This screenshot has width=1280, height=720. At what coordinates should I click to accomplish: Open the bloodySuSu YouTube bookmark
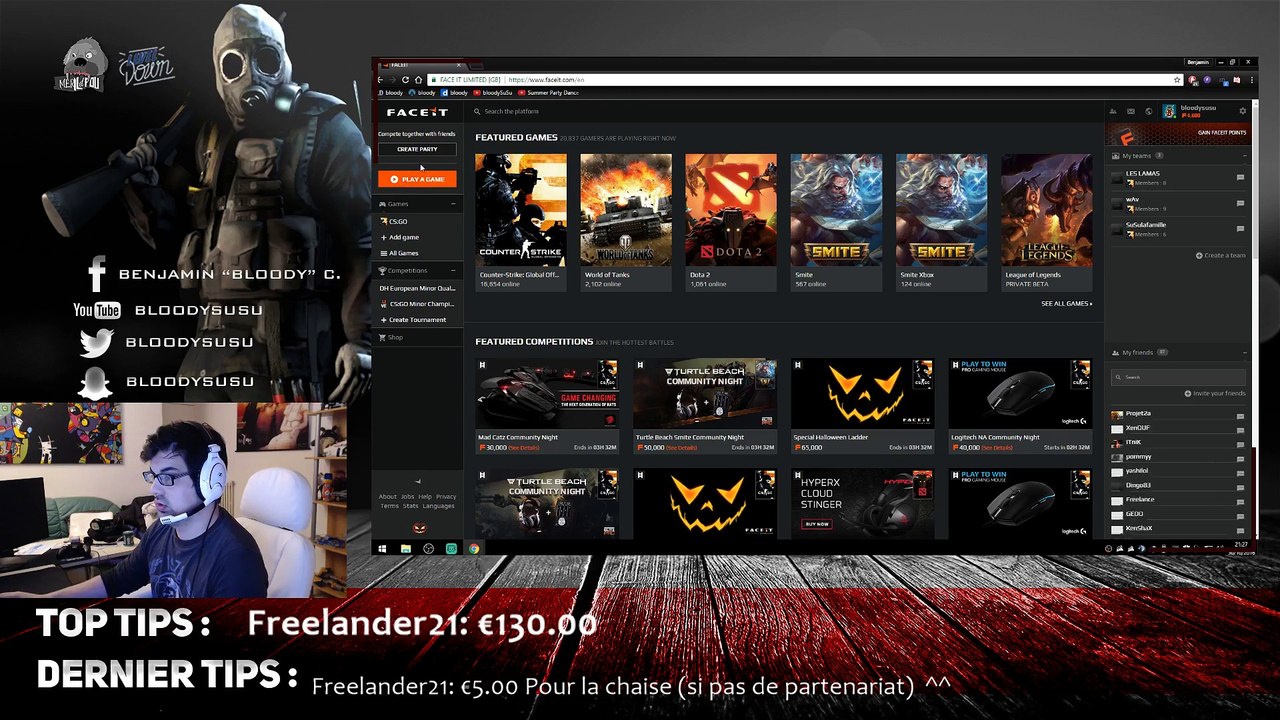493,93
